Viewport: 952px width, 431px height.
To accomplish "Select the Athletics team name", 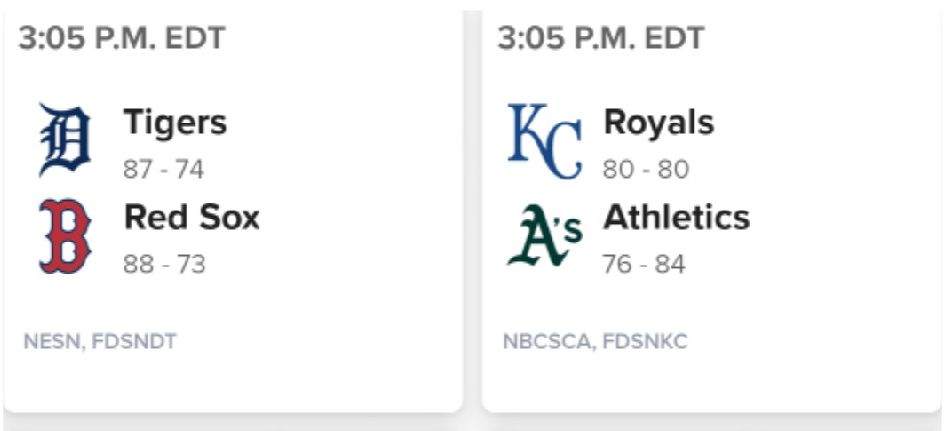I will (x=676, y=217).
